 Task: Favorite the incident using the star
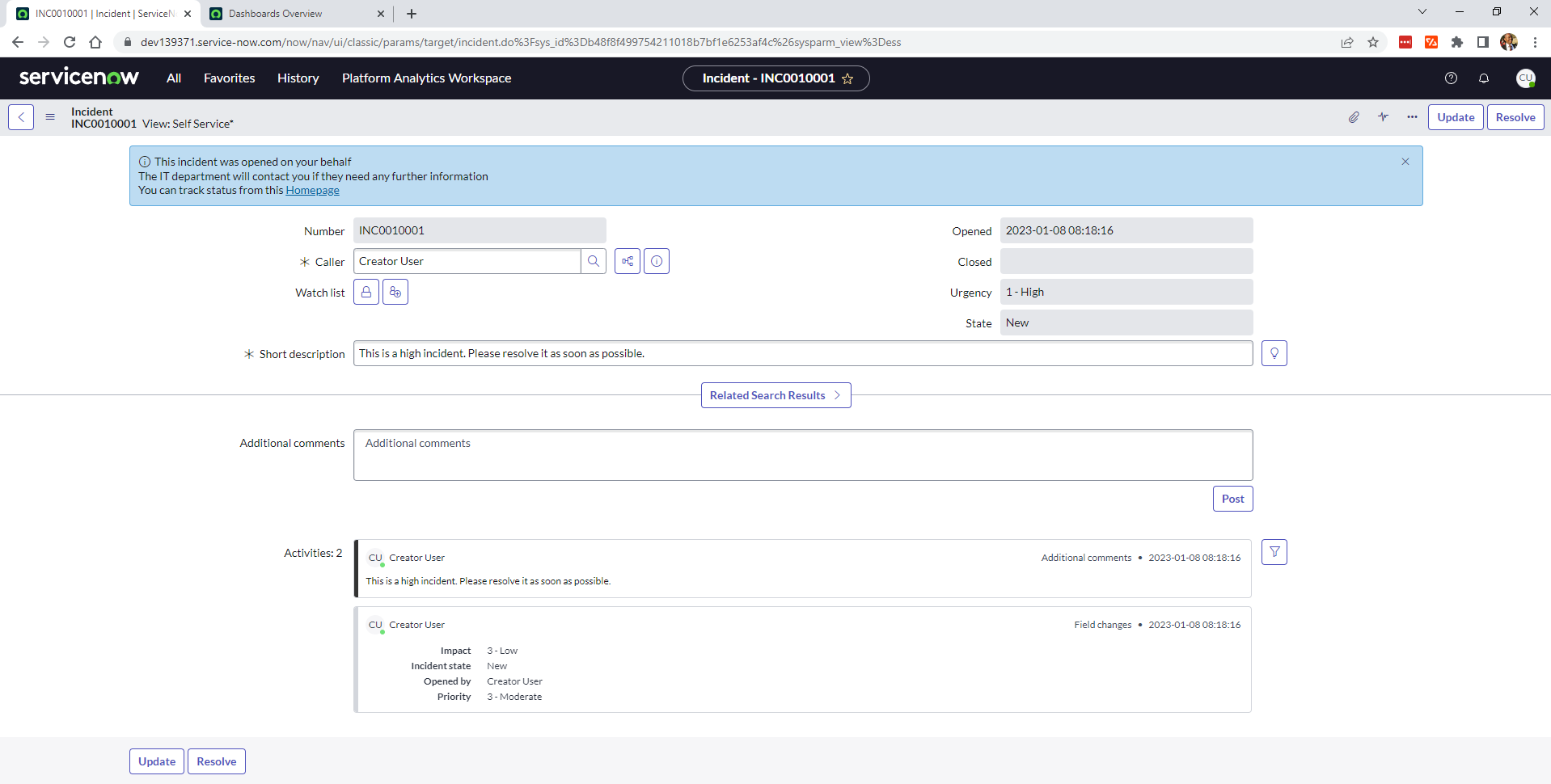847,78
